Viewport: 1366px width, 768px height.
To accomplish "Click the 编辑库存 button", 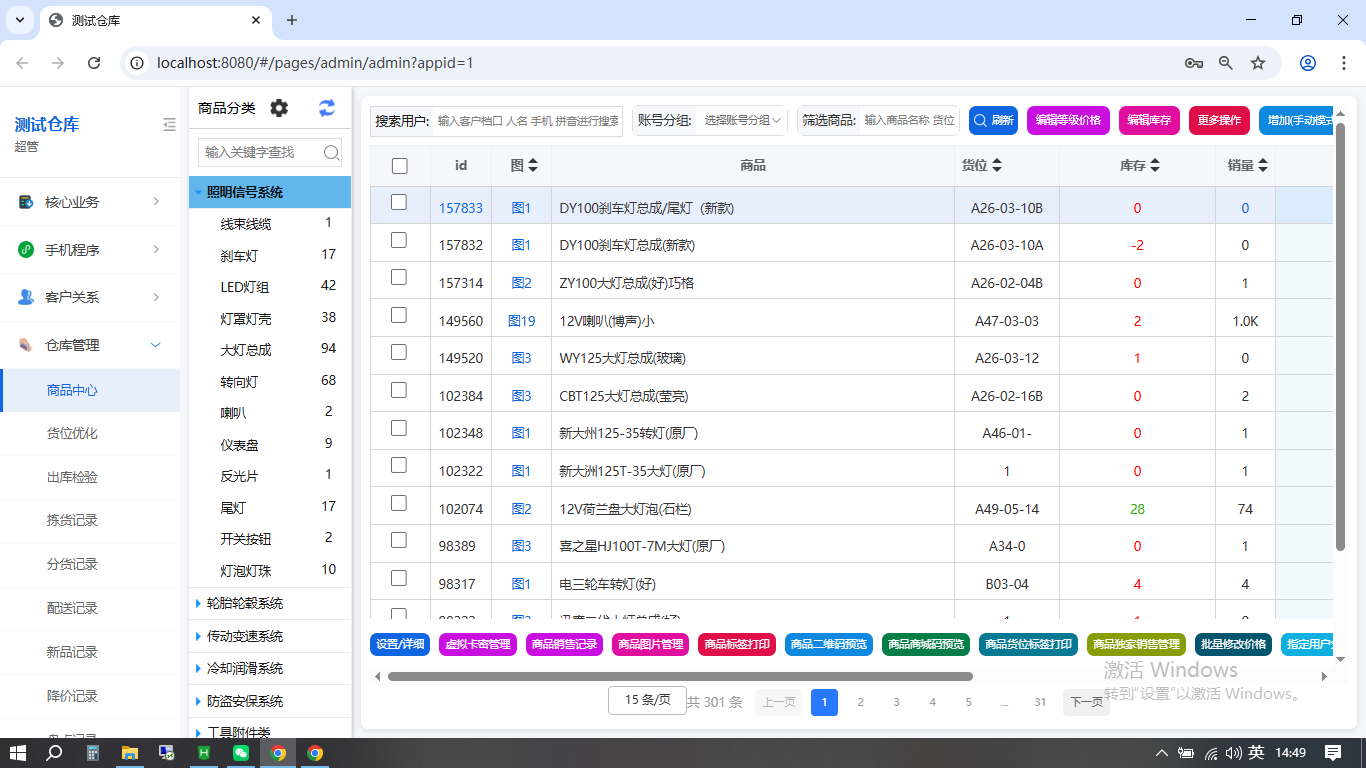I will [x=1149, y=120].
